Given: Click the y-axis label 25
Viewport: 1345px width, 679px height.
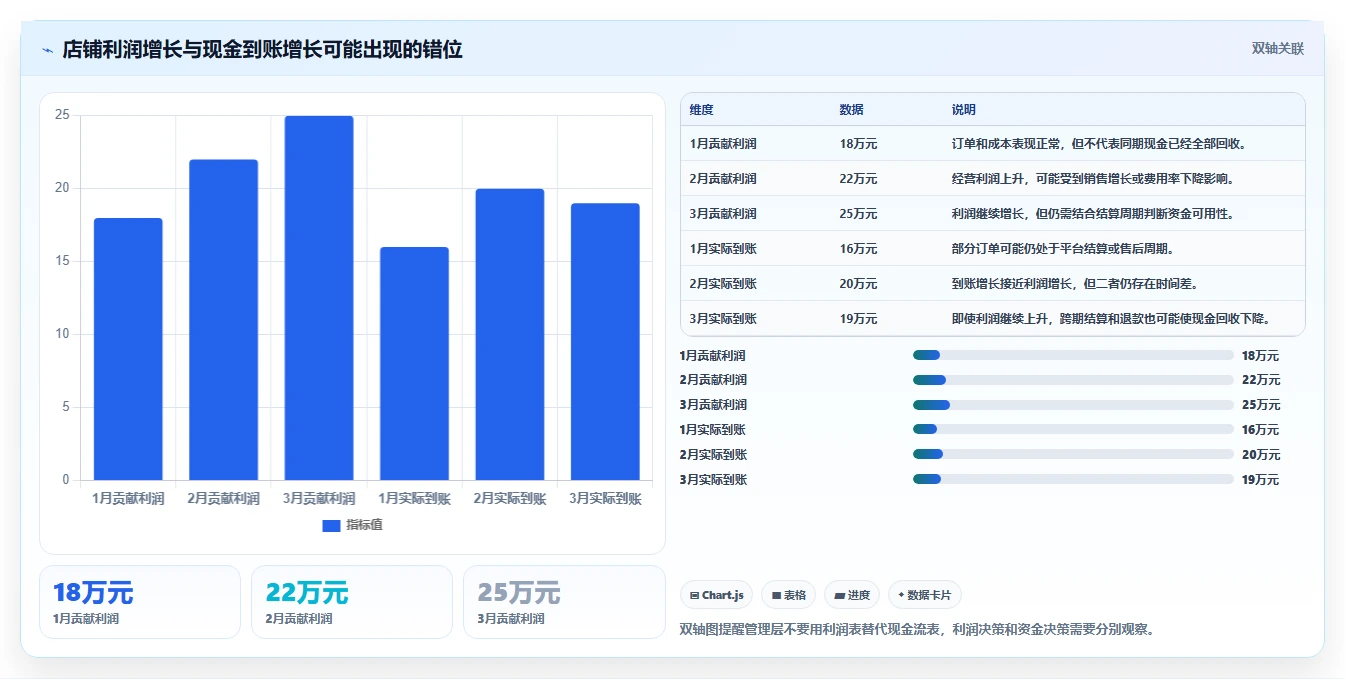Looking at the screenshot, I should [62, 115].
